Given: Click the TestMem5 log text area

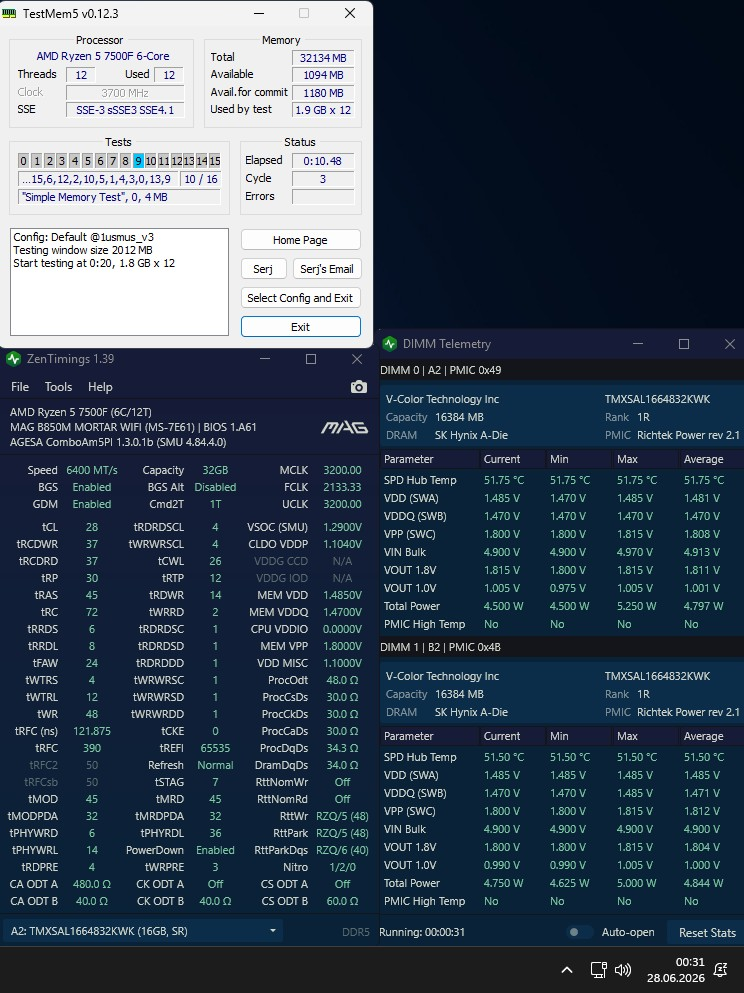Looking at the screenshot, I should (119, 282).
